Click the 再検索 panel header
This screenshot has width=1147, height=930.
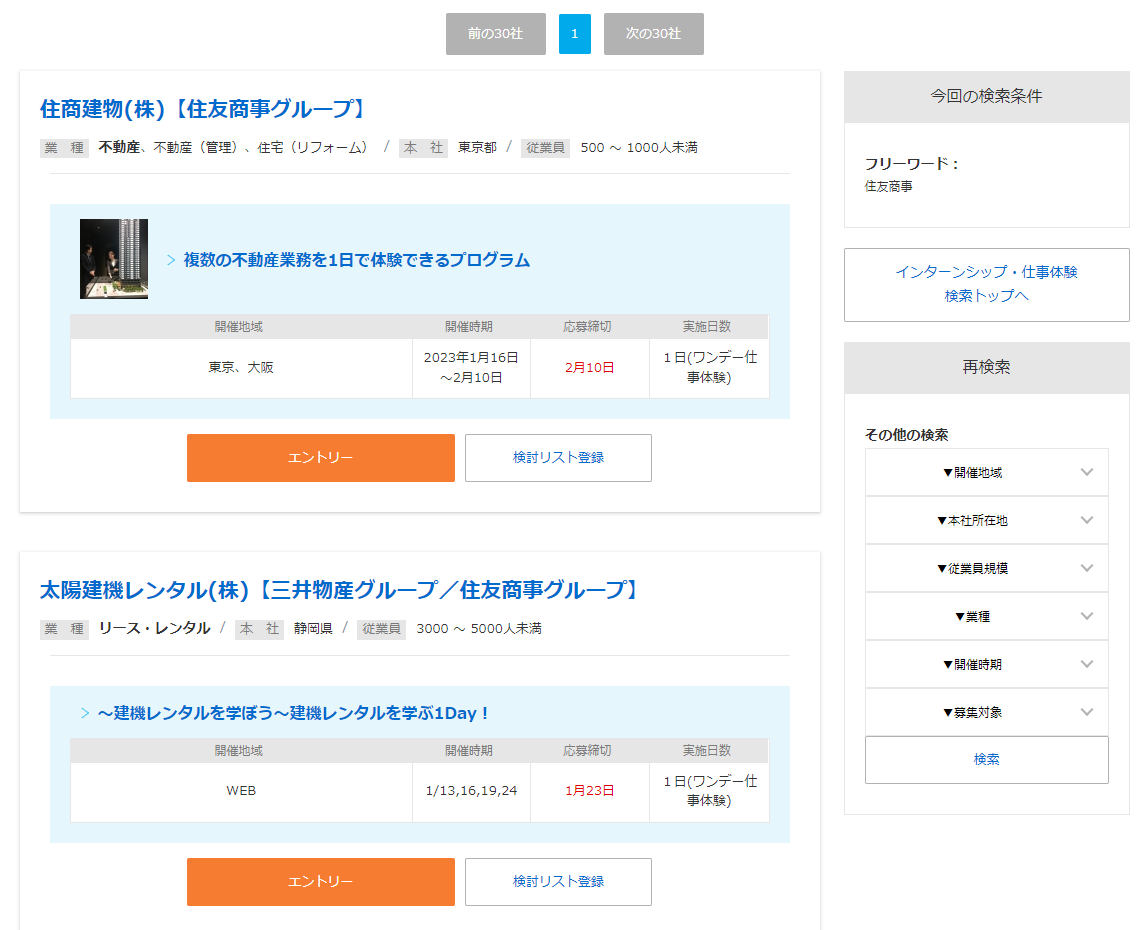pos(986,367)
